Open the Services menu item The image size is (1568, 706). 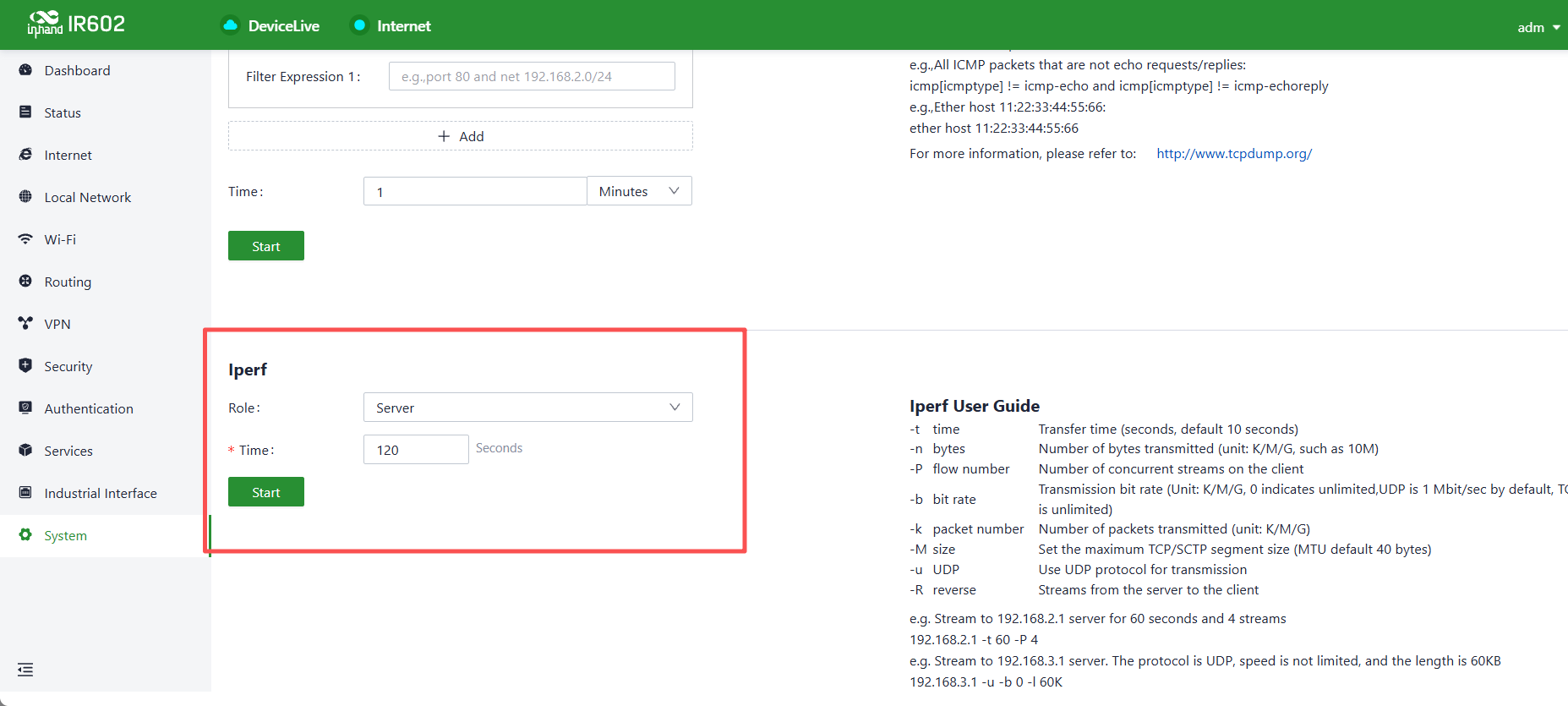(106, 451)
